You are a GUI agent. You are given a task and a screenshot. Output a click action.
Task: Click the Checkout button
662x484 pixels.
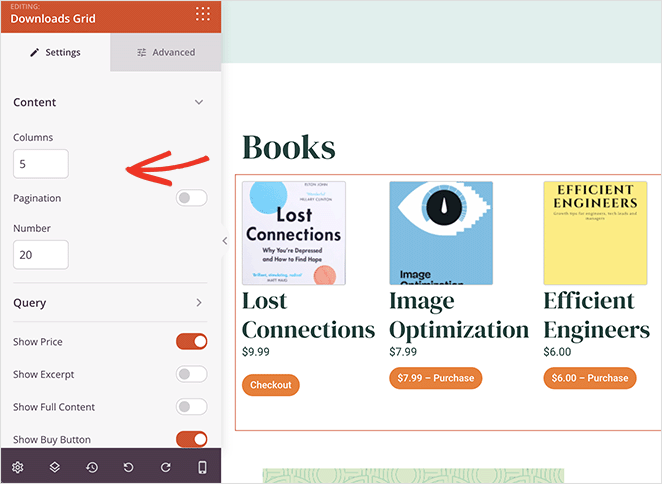271,385
